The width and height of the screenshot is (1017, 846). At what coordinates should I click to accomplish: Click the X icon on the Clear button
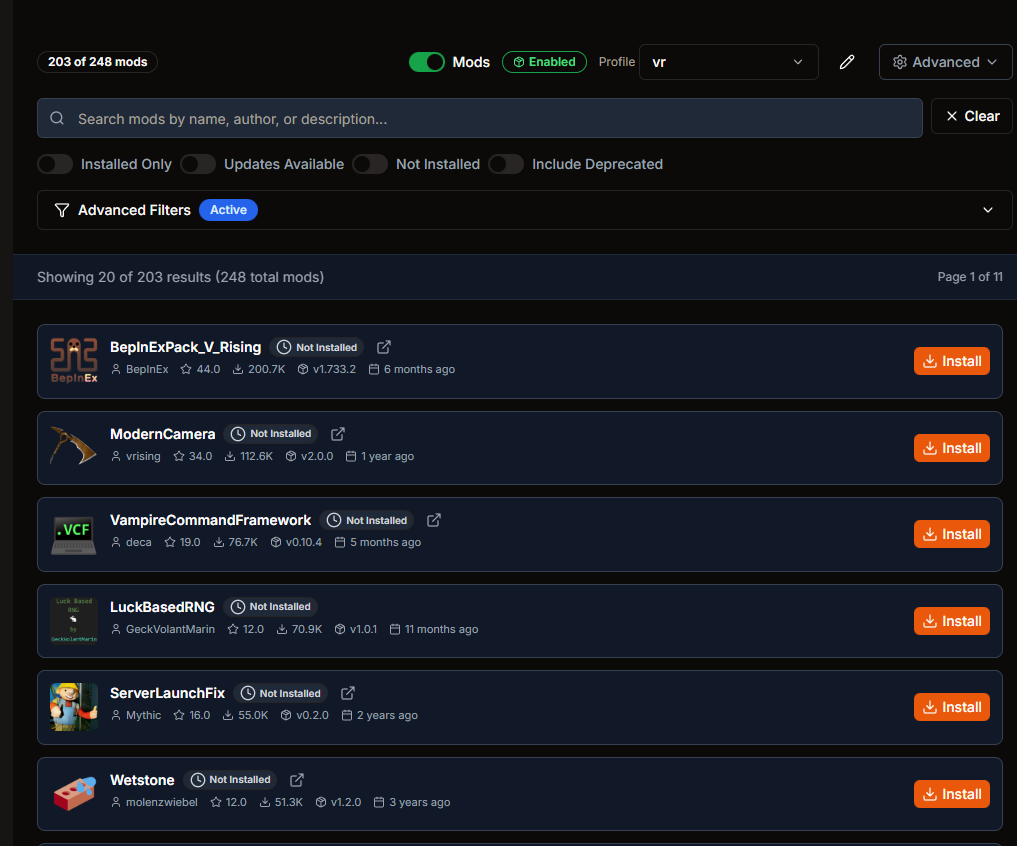950,116
